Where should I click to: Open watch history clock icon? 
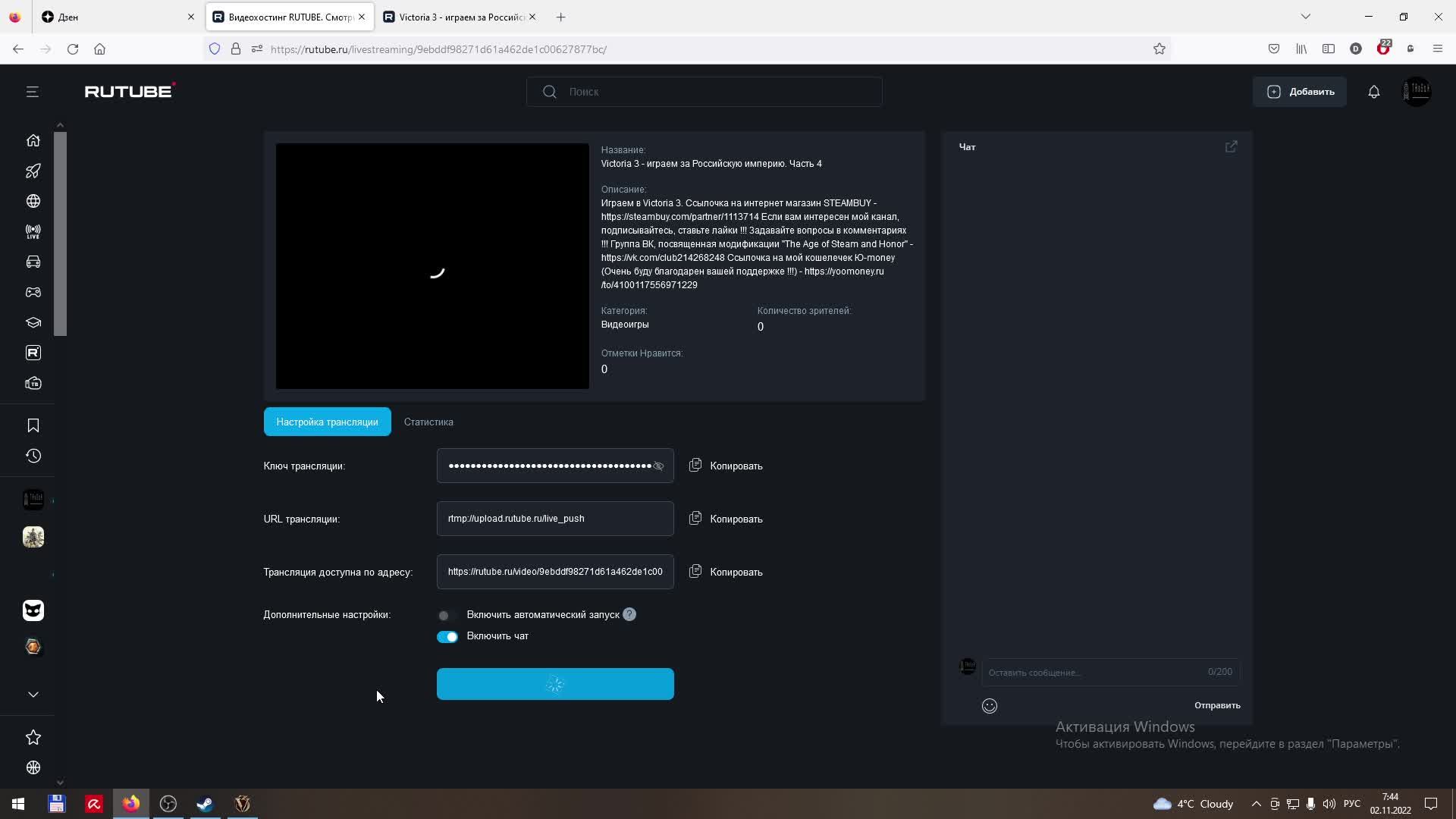pyautogui.click(x=33, y=456)
